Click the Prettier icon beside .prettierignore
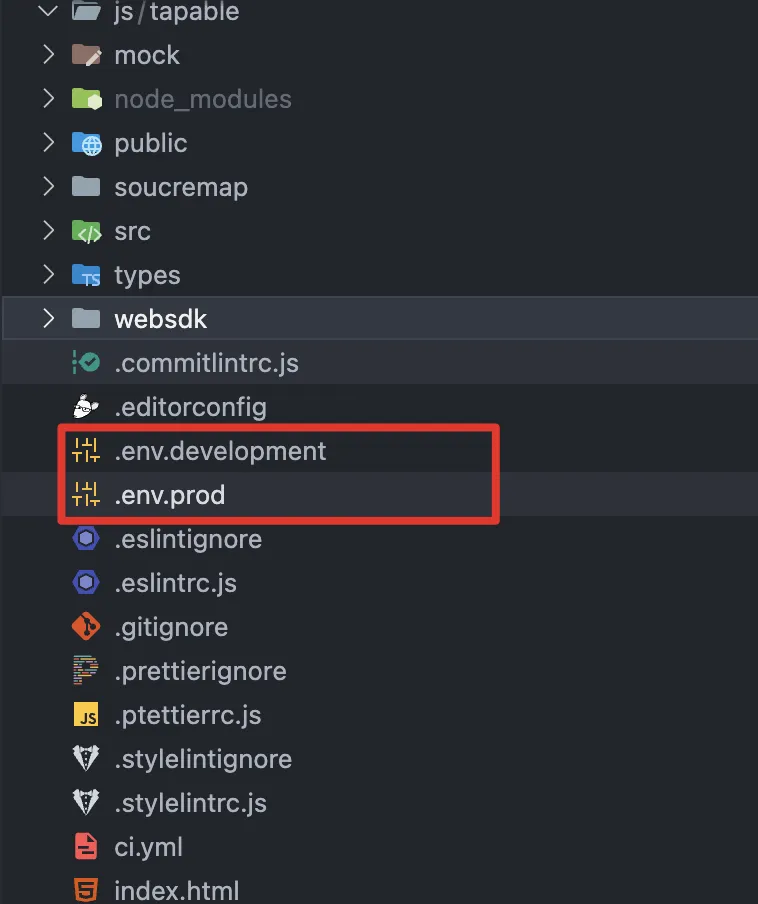The height and width of the screenshot is (904, 758). tap(87, 671)
